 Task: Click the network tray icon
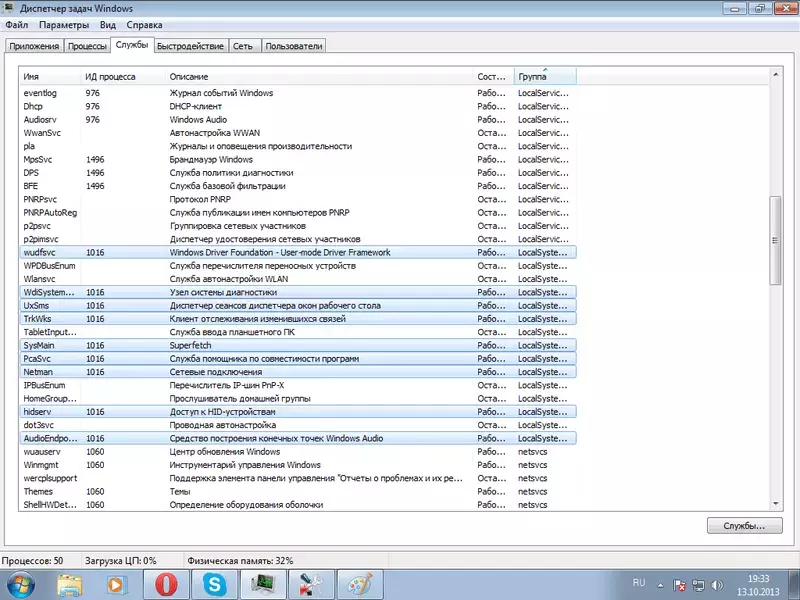[698, 585]
